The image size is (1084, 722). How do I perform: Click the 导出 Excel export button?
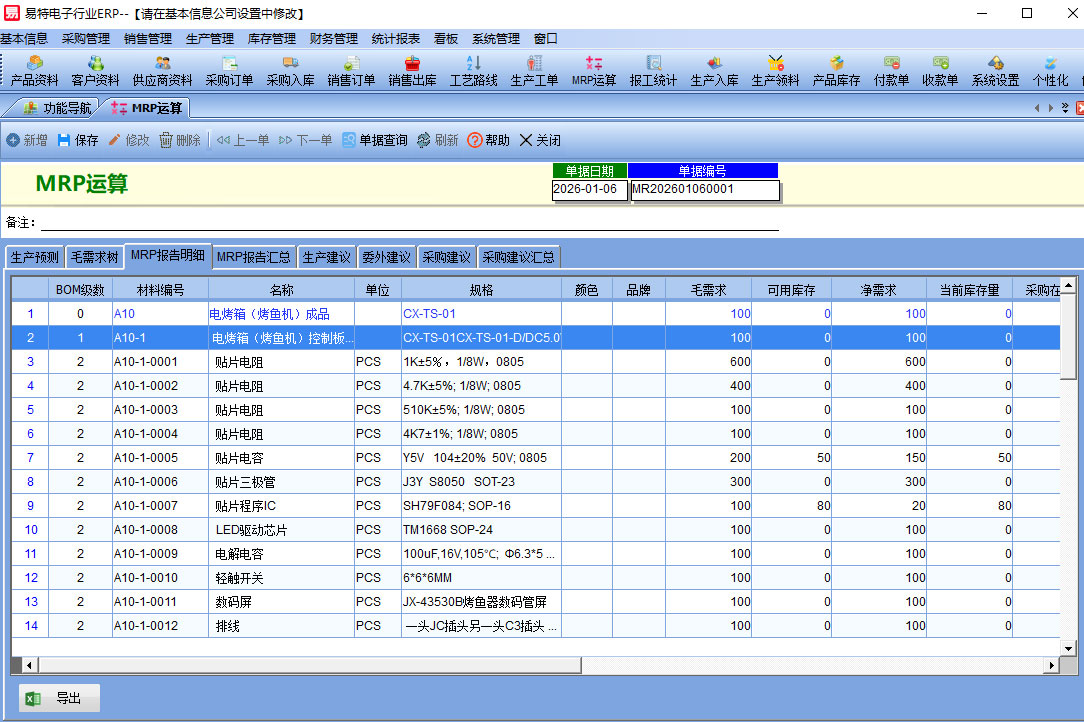coord(59,699)
